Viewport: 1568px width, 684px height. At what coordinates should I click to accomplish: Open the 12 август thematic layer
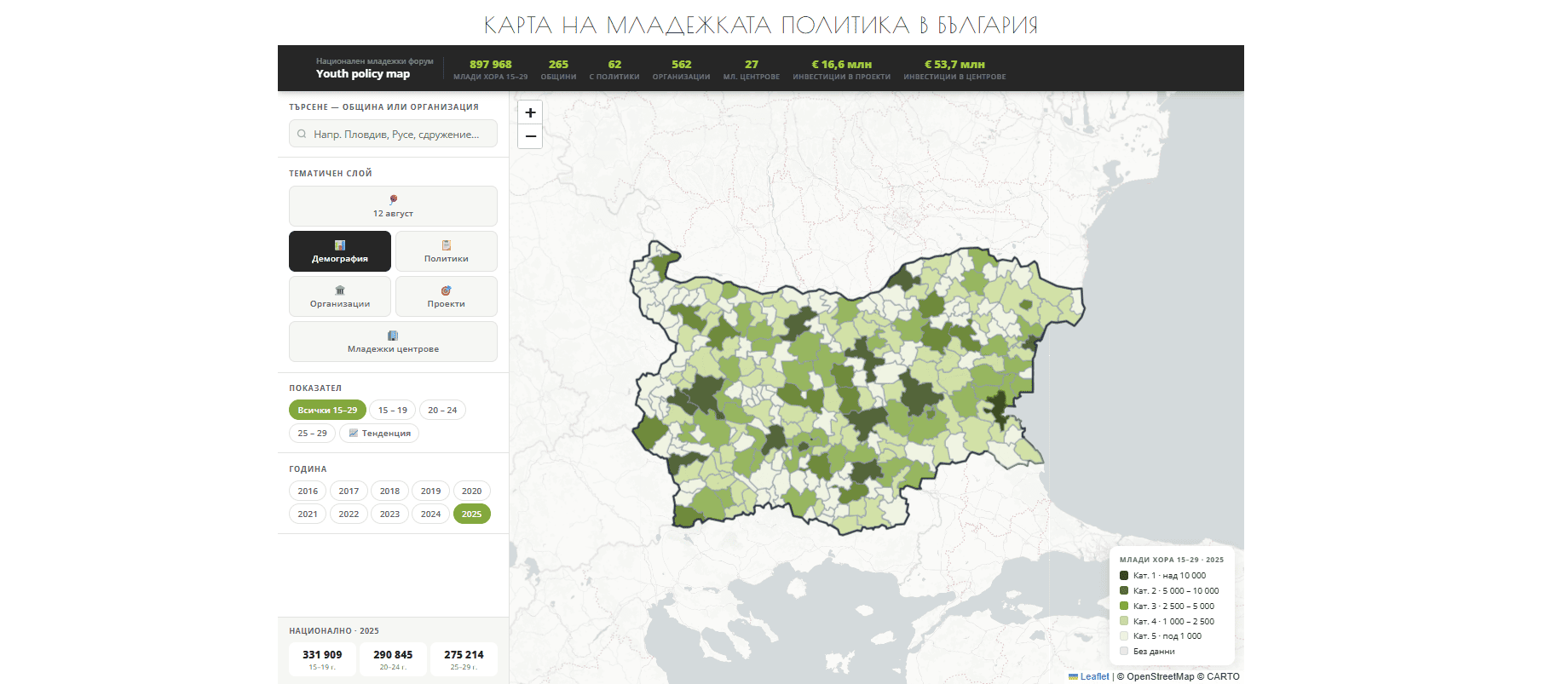pyautogui.click(x=393, y=206)
